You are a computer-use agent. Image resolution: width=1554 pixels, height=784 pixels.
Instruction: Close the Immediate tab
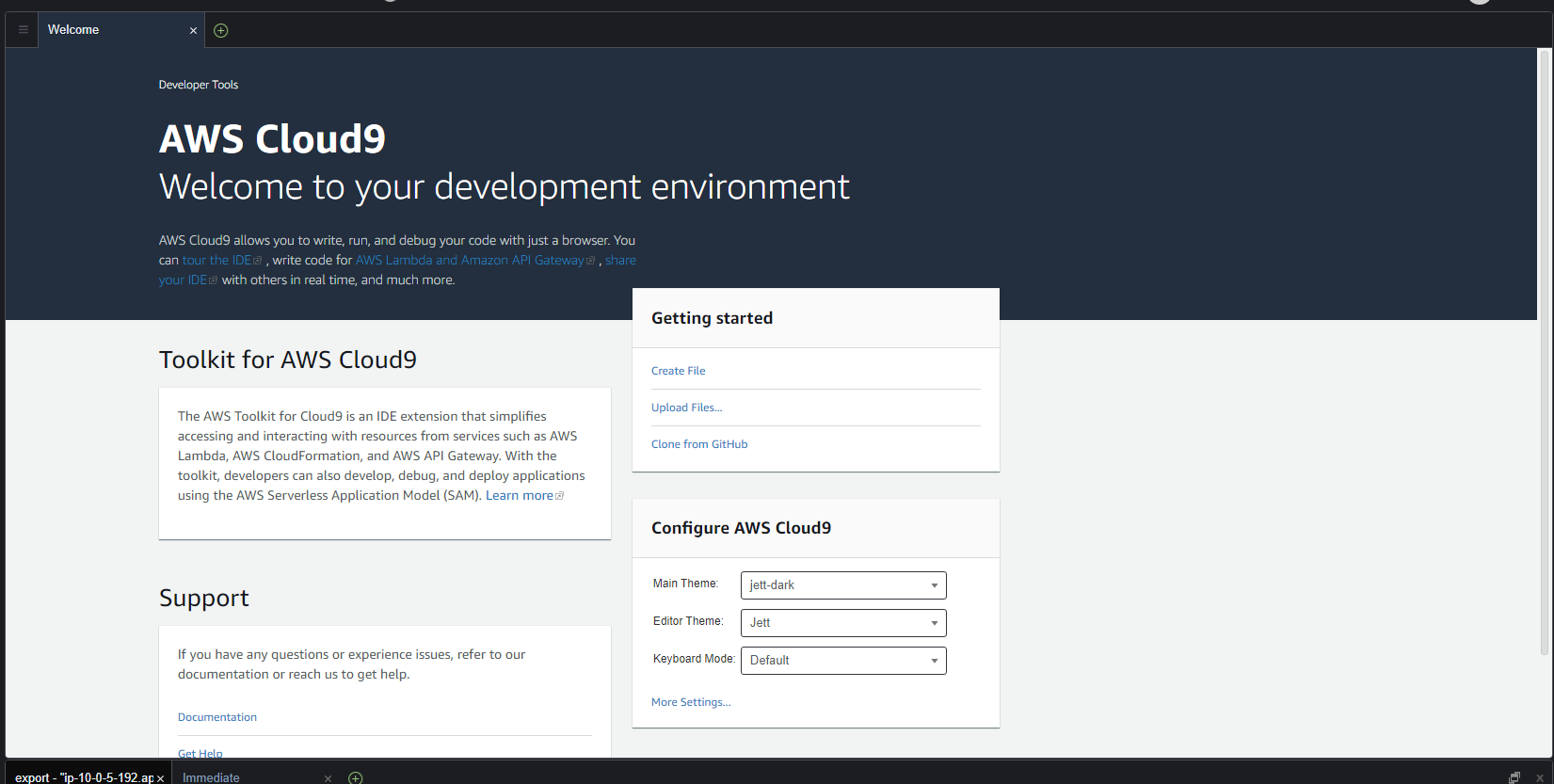[328, 778]
